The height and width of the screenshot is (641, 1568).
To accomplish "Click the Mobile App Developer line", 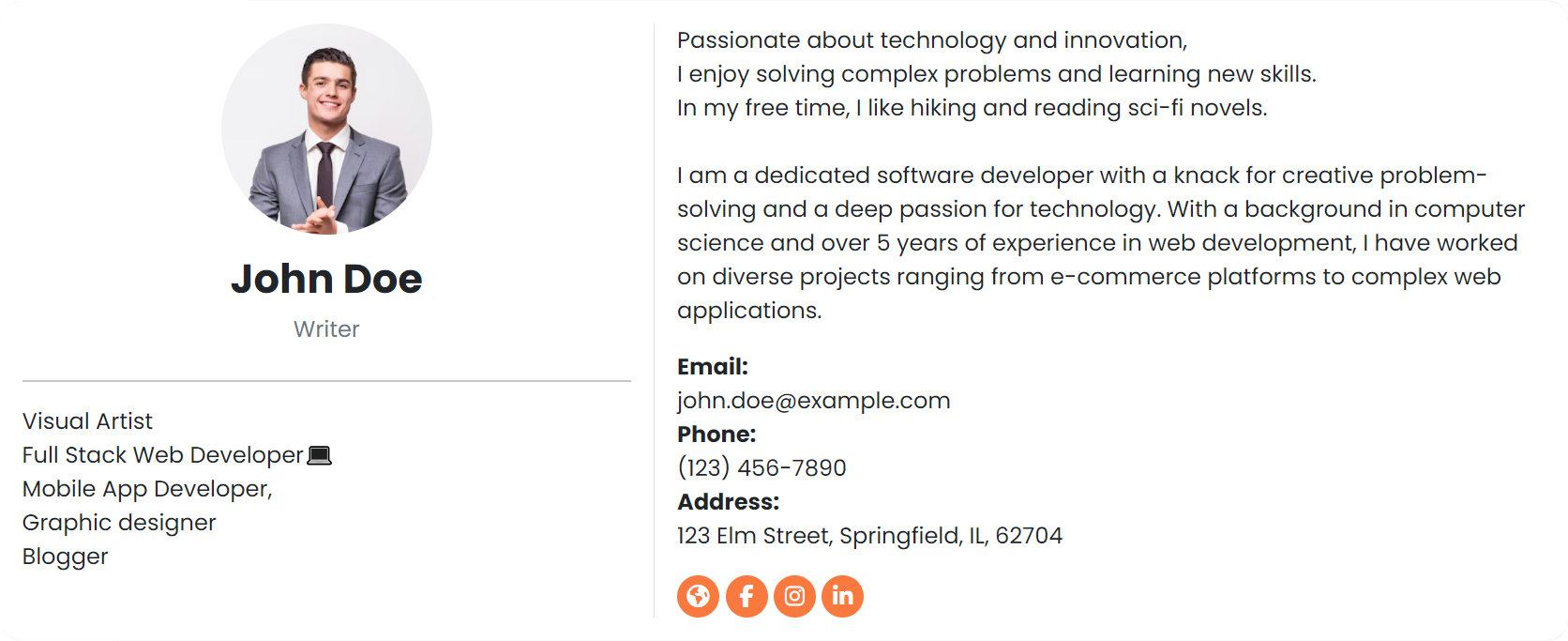I will coord(147,489).
